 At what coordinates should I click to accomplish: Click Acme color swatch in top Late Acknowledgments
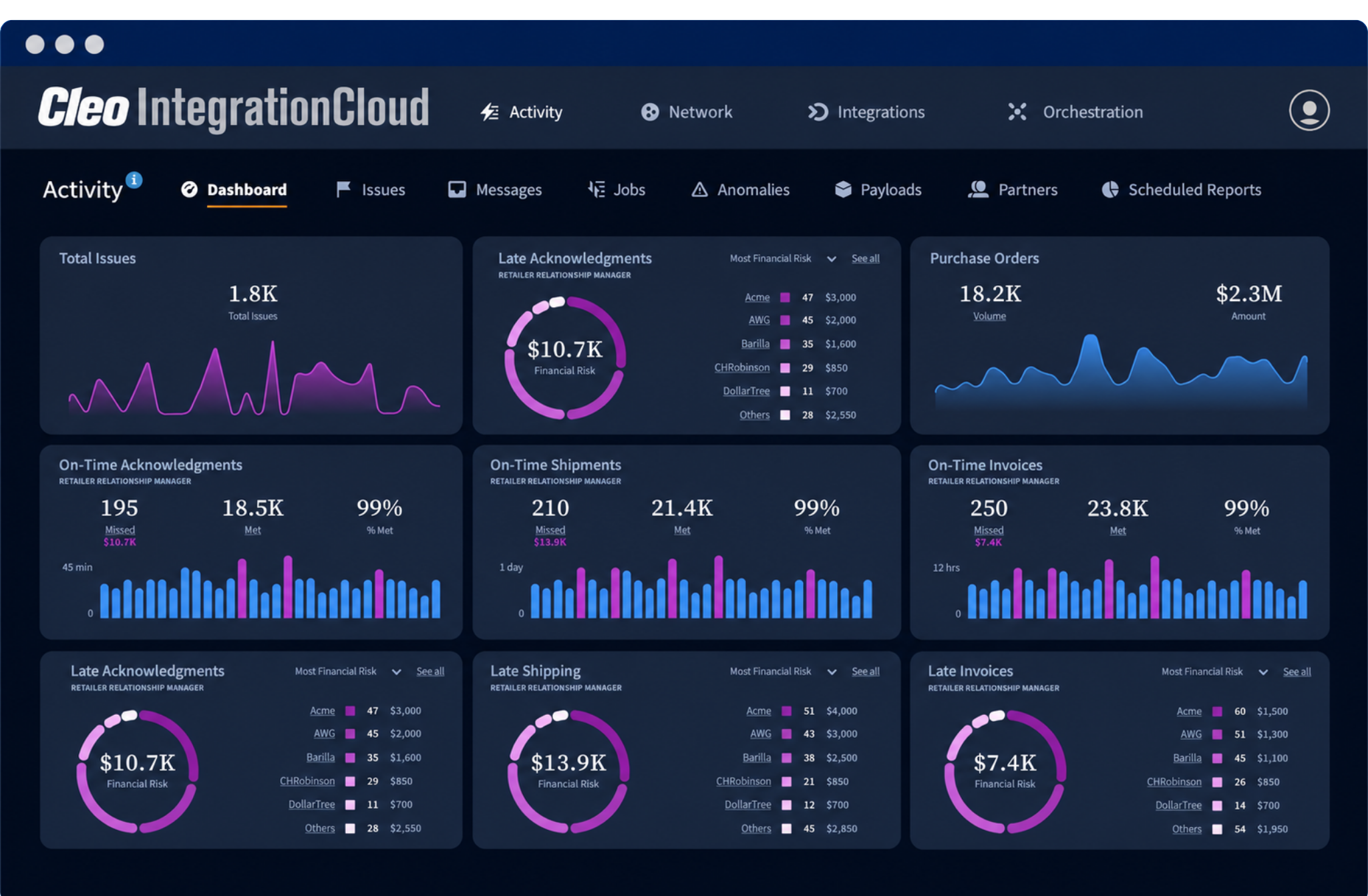tap(786, 298)
